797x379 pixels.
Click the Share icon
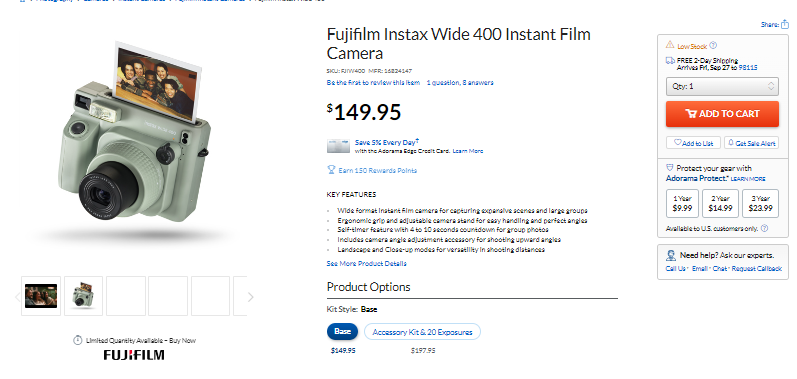point(785,24)
